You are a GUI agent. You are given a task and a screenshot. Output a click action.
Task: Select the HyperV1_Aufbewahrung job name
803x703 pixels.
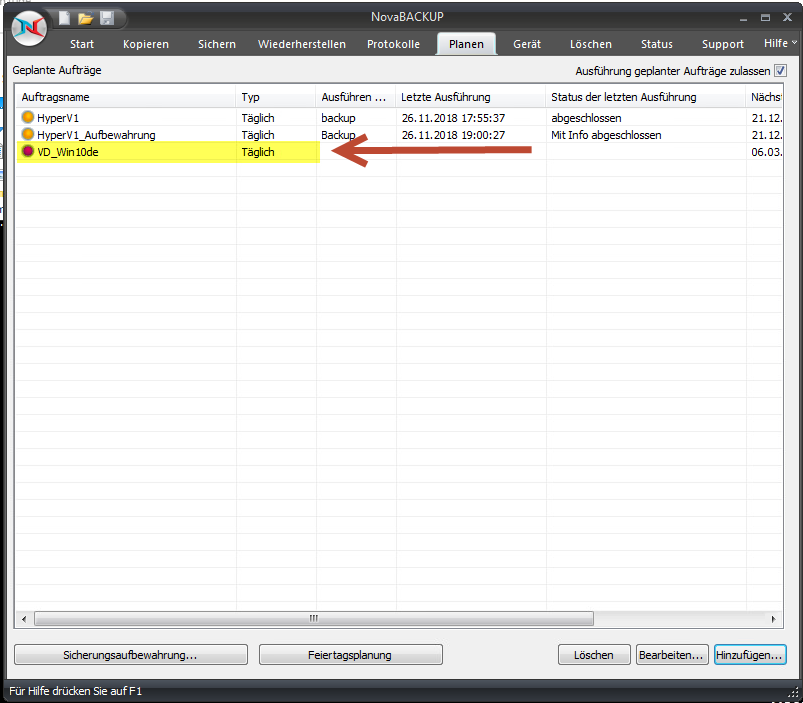96,135
